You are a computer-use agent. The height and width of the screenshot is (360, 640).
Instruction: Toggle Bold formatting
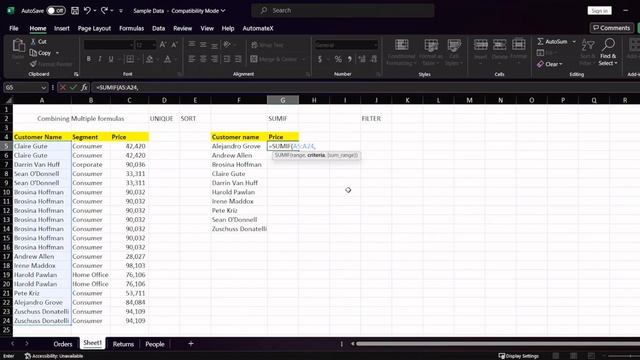89,59
